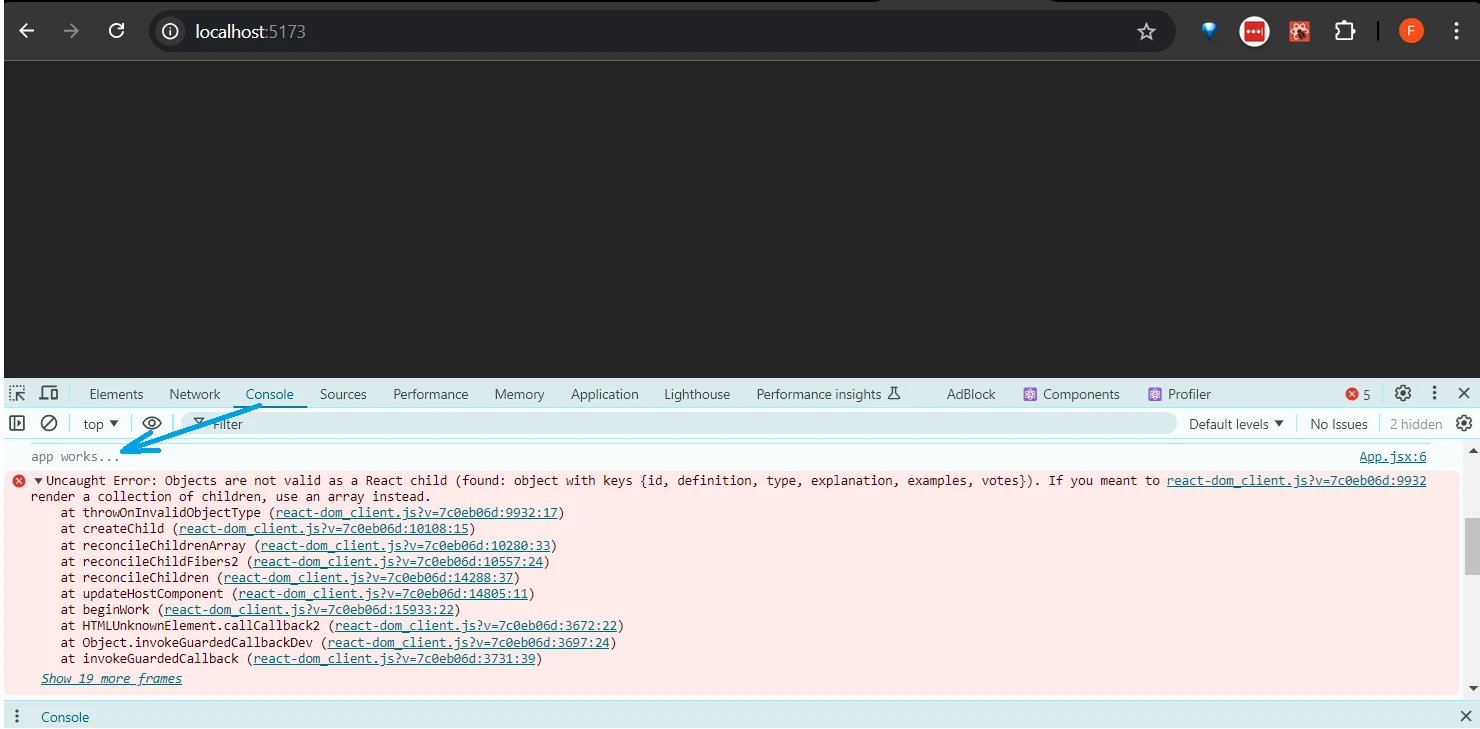Image resolution: width=1480 pixels, height=729 pixels.
Task: Collapse the Uncaught Error stack trace
Action: 38,481
